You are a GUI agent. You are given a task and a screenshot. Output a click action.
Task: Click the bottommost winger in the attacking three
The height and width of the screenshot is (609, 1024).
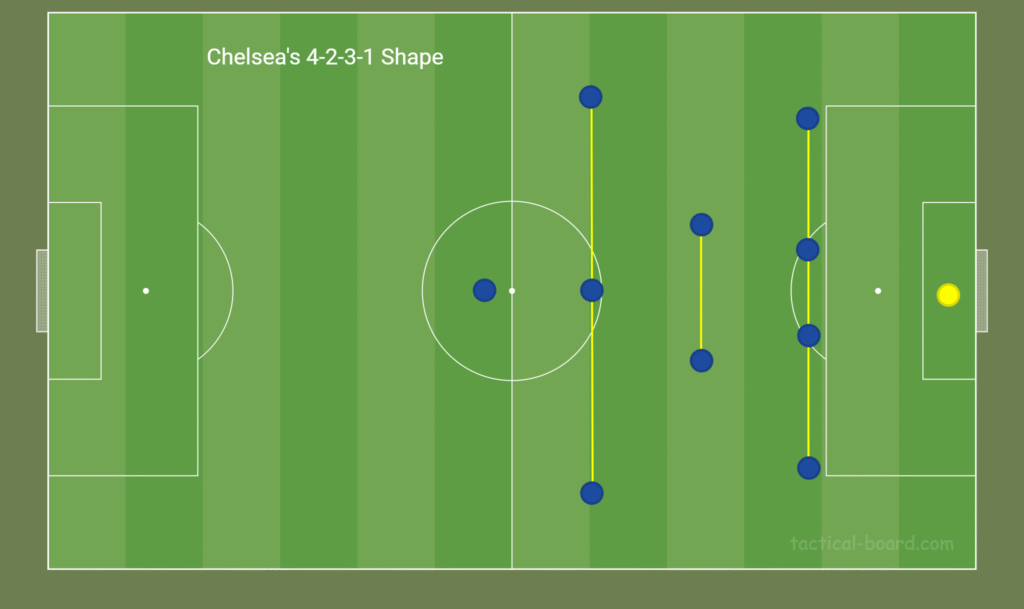(x=592, y=492)
